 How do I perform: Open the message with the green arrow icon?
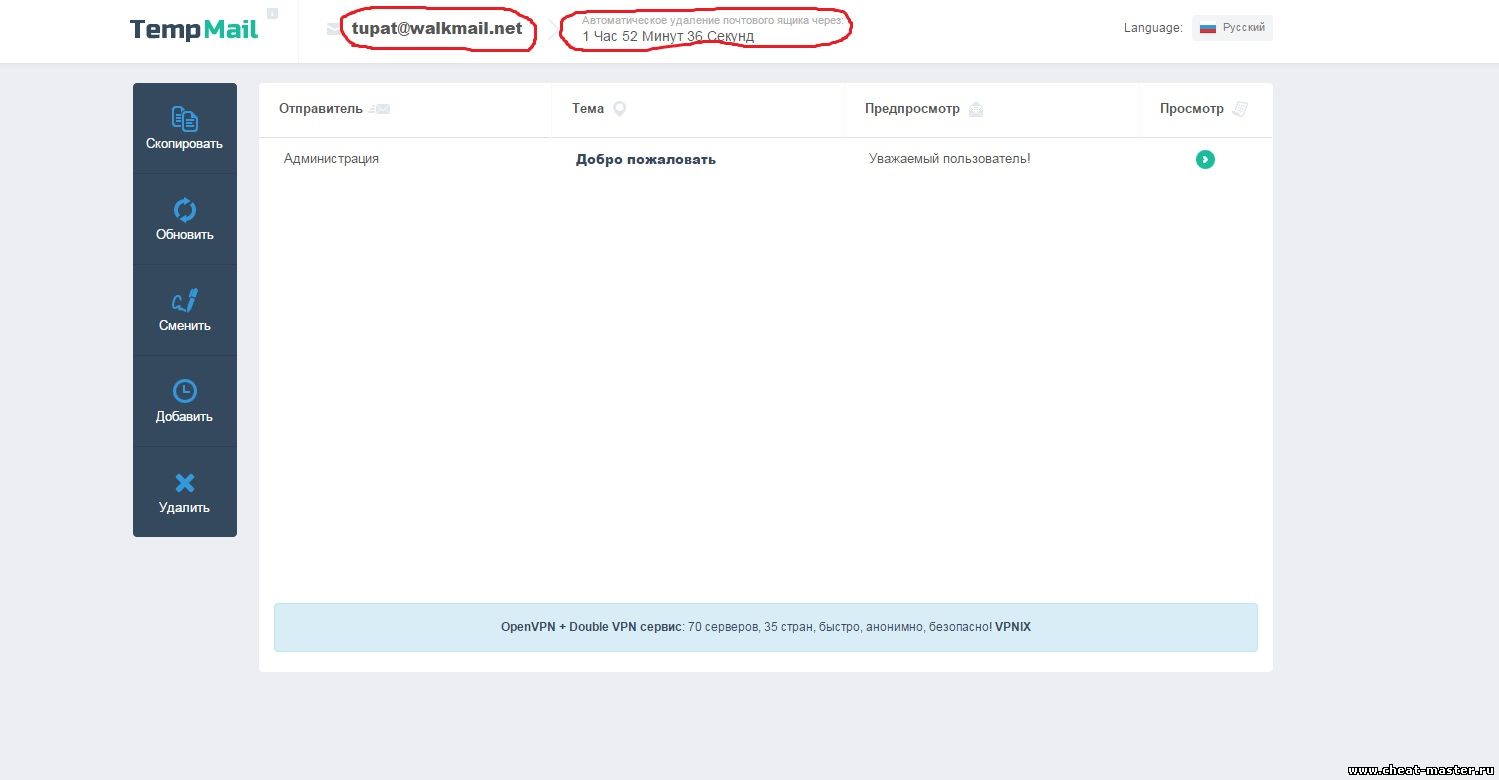pos(1205,159)
